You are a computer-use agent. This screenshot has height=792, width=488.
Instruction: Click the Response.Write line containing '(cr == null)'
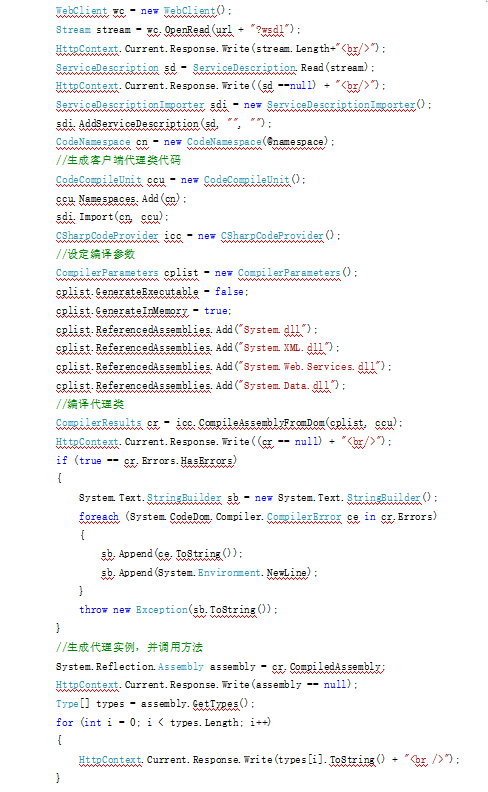tap(224, 441)
